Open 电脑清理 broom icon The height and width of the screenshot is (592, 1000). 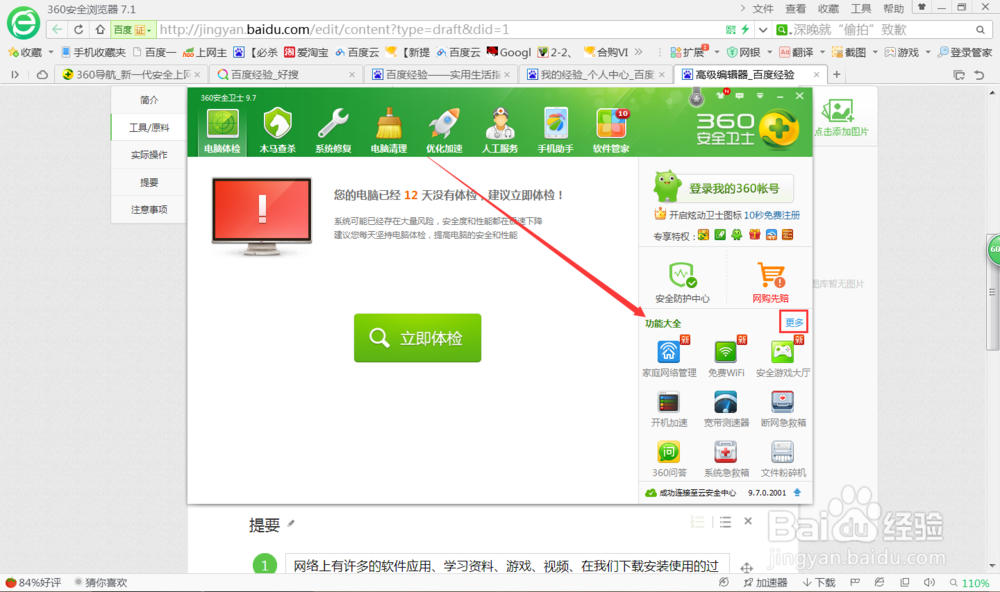(x=388, y=131)
